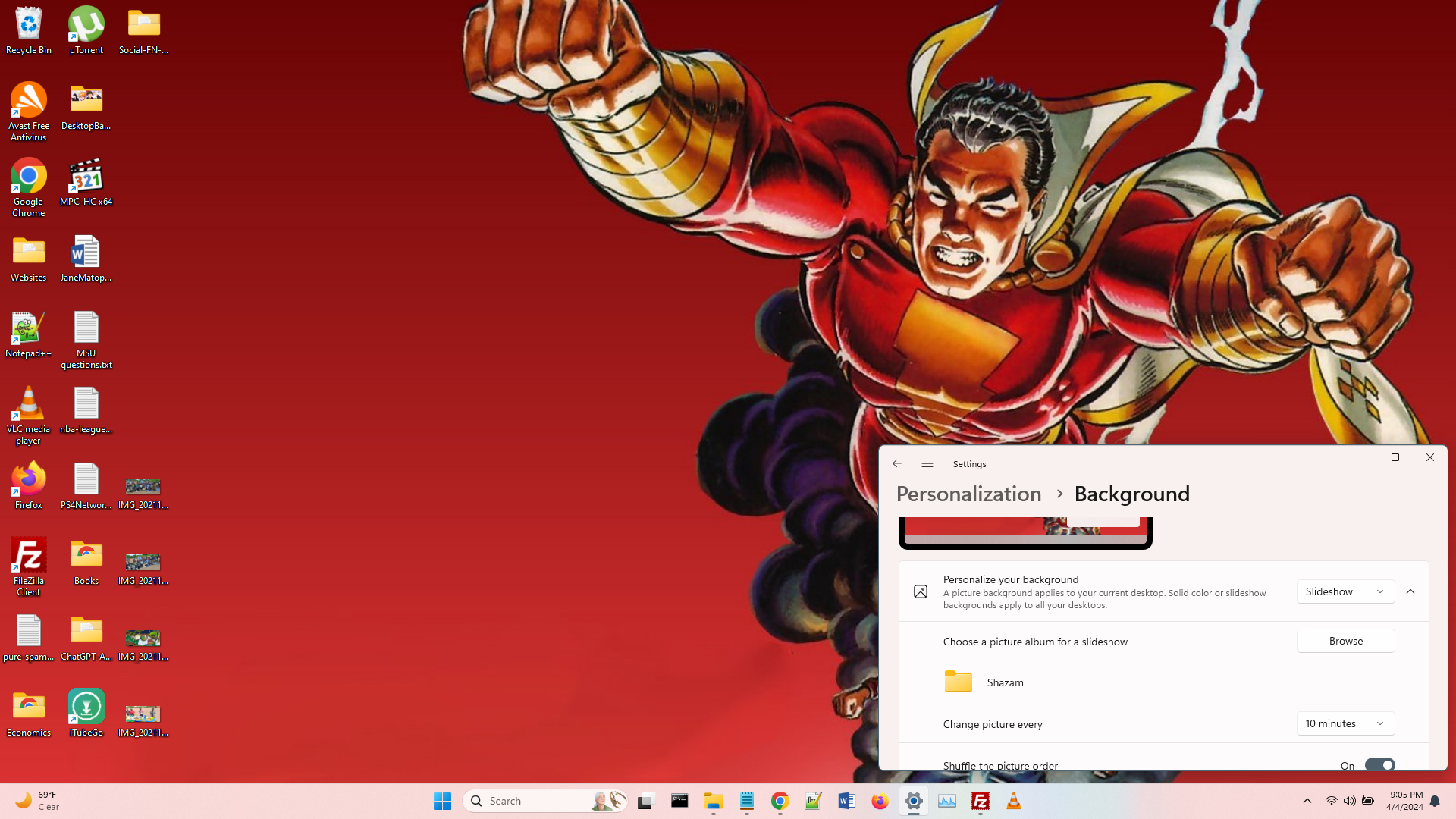Viewport: 1456px width, 819px height.
Task: Click background preview thumbnail in Settings
Action: tap(1025, 532)
